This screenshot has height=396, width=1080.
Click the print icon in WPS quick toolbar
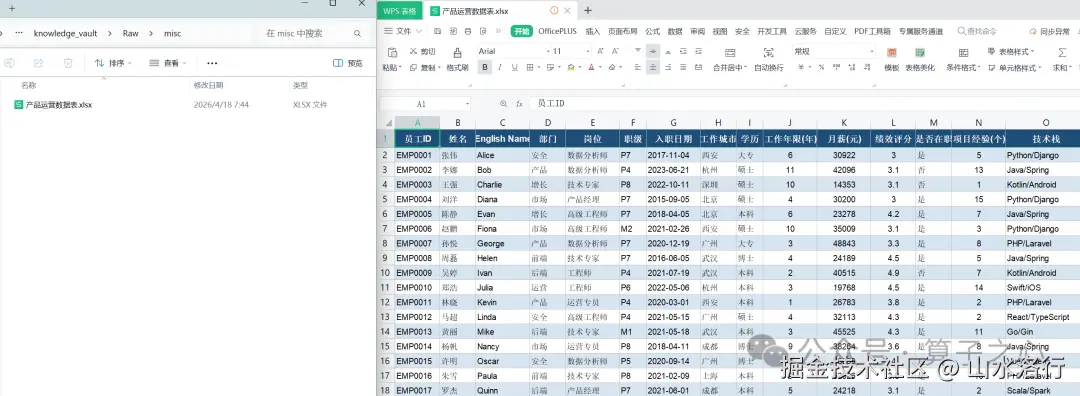468,31
